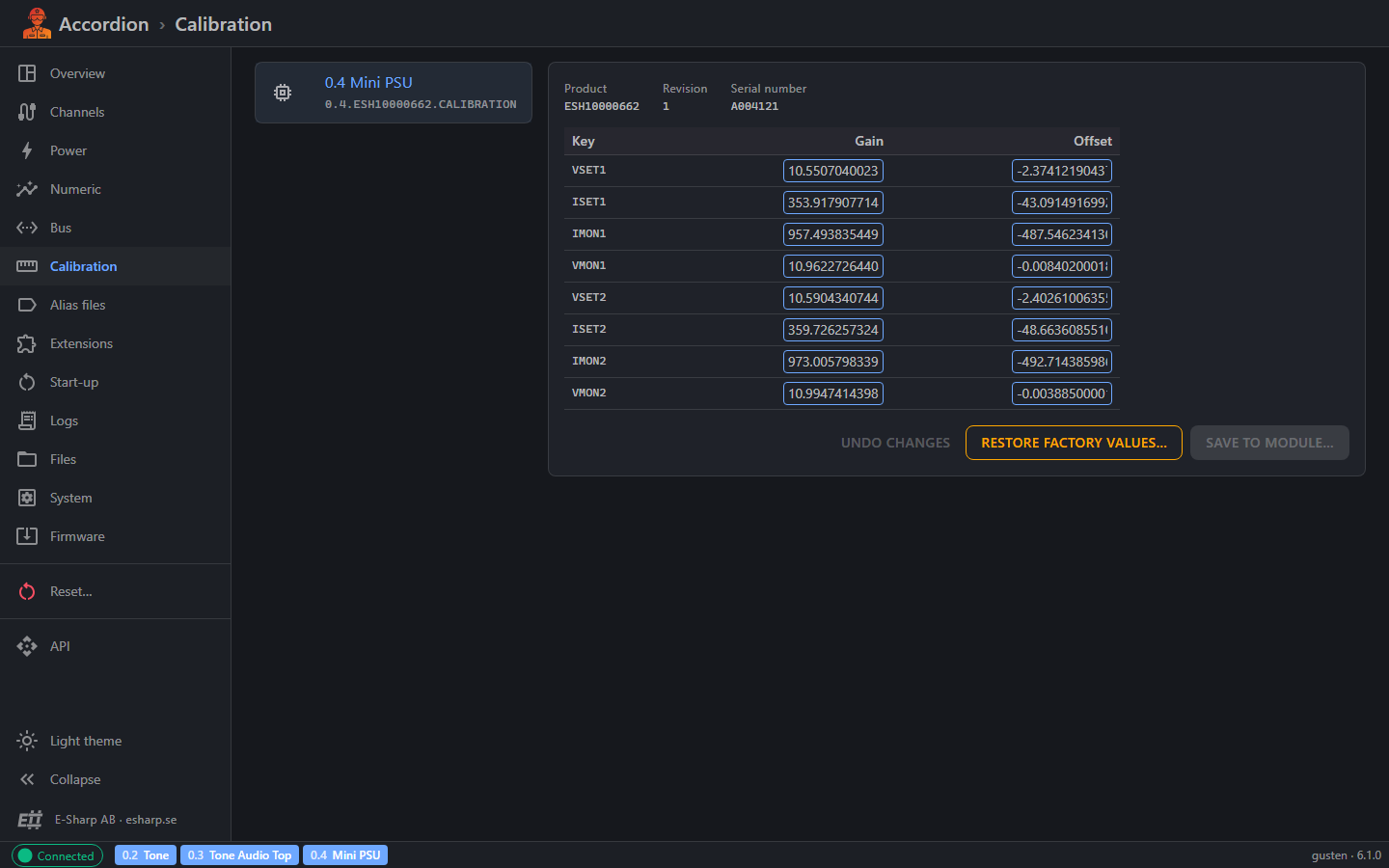Edit the VMON1 offset field
The image size is (1389, 868).
click(x=1062, y=266)
